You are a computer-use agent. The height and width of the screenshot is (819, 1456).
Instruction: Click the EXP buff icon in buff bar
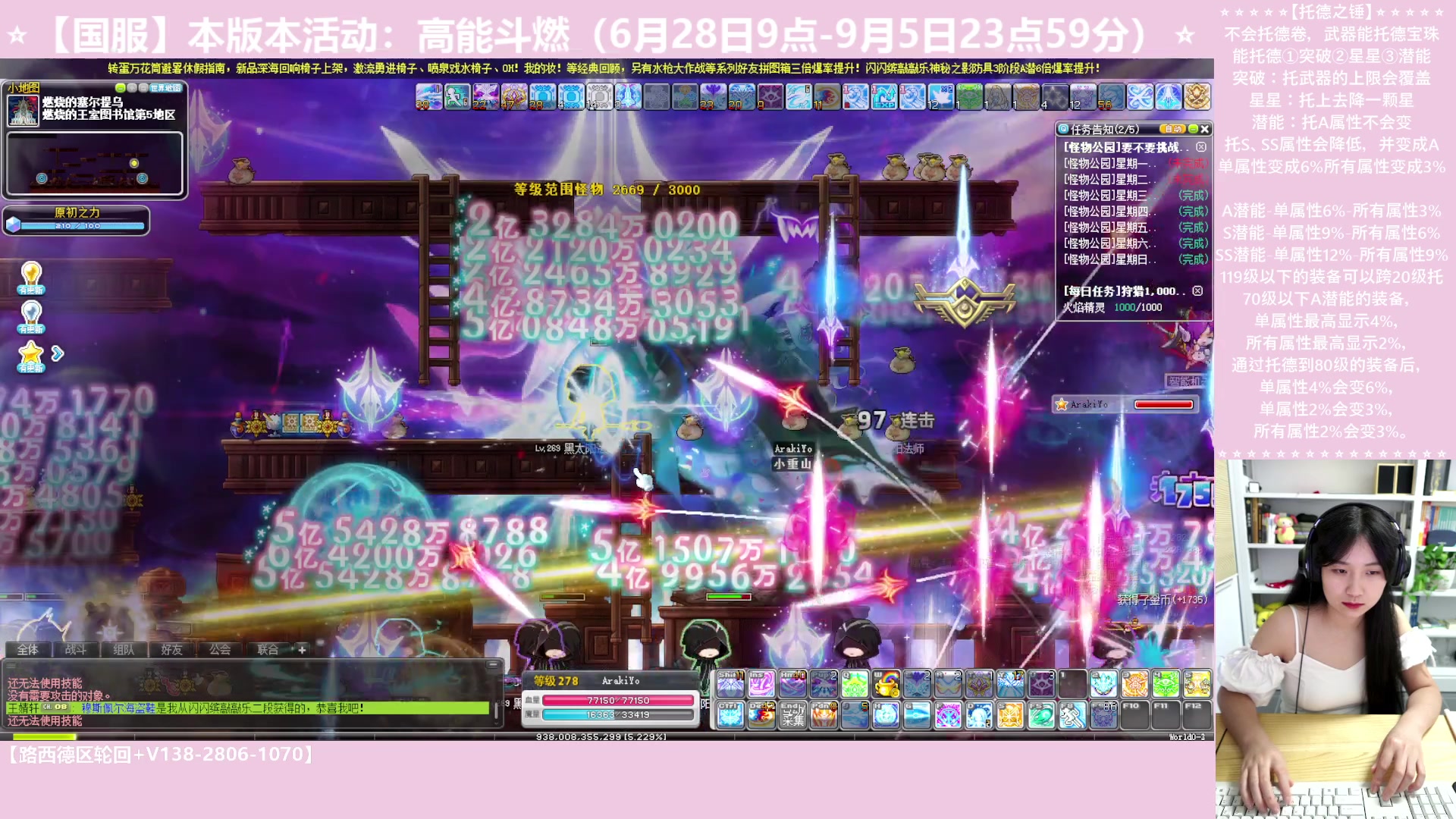coord(884,97)
